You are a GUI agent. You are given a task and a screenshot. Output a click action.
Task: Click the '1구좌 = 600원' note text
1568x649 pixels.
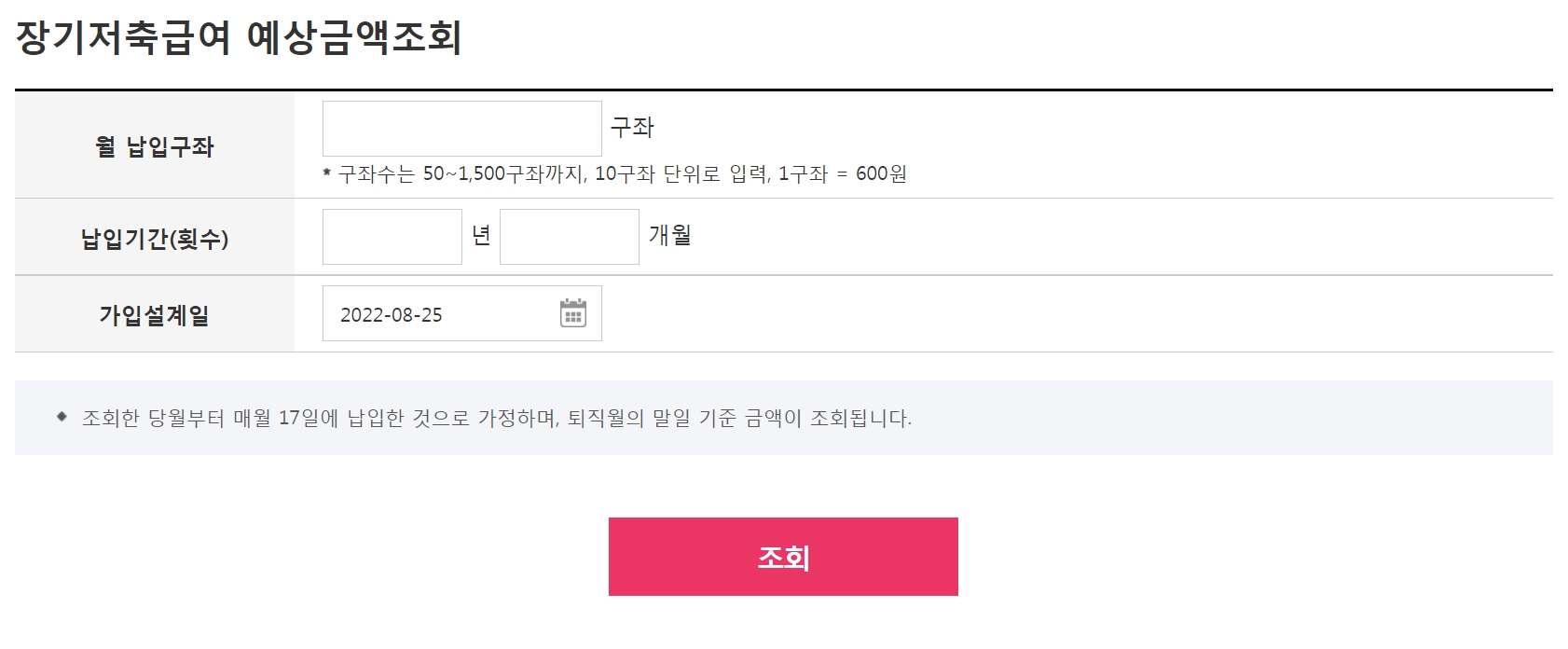(843, 173)
